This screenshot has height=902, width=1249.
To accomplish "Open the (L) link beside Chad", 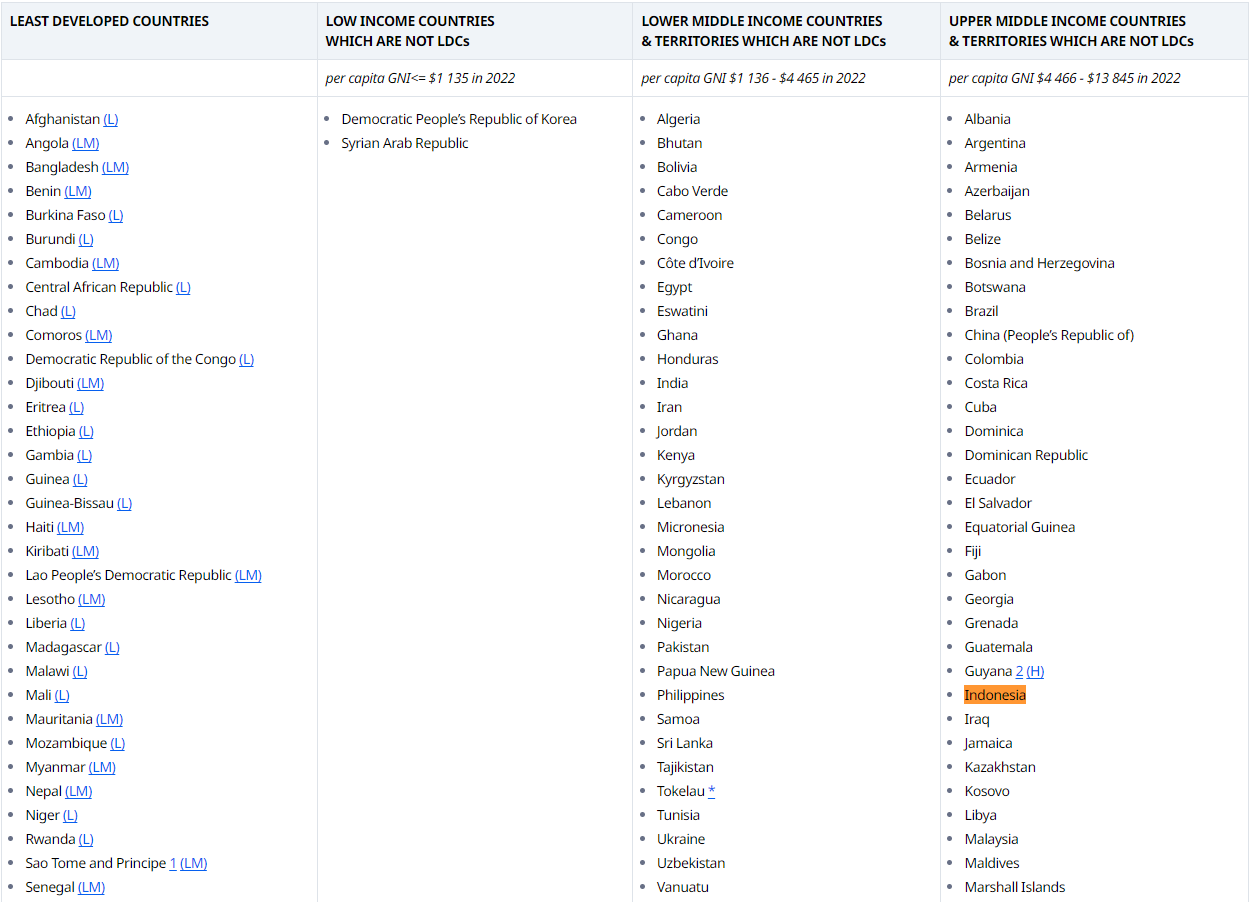I will (x=68, y=311).
